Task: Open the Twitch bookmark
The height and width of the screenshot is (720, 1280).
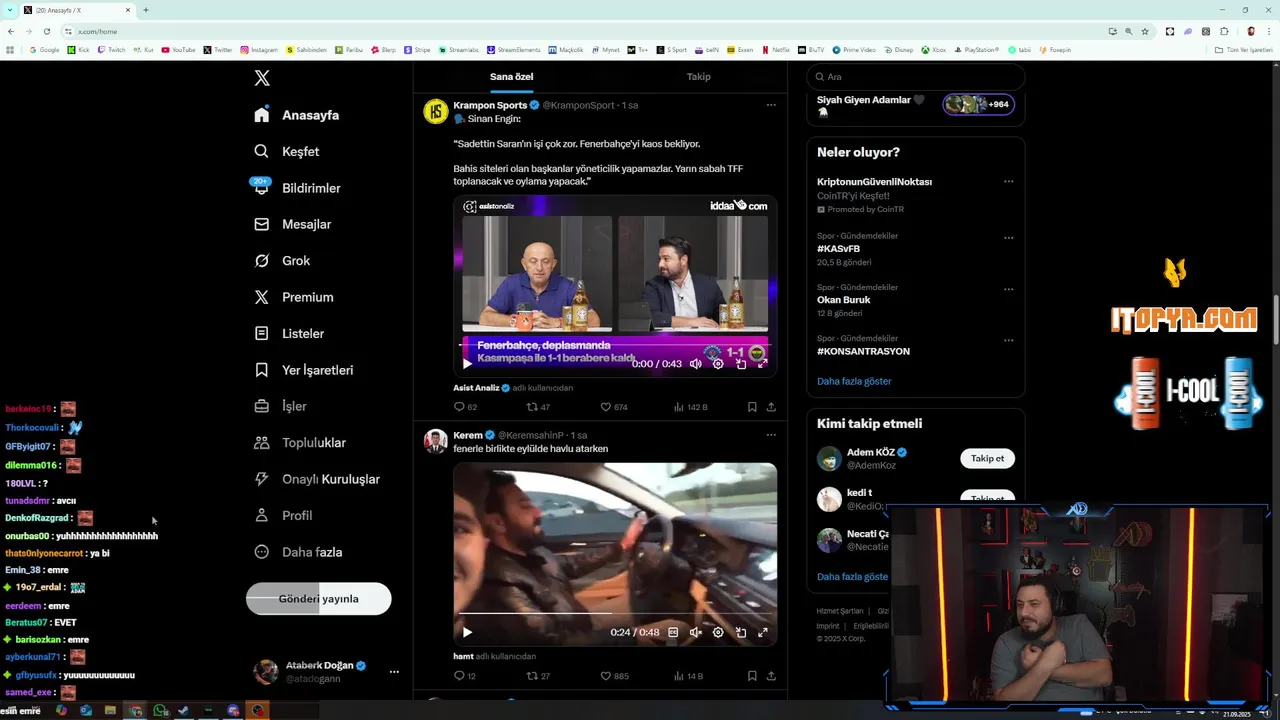Action: [111, 50]
